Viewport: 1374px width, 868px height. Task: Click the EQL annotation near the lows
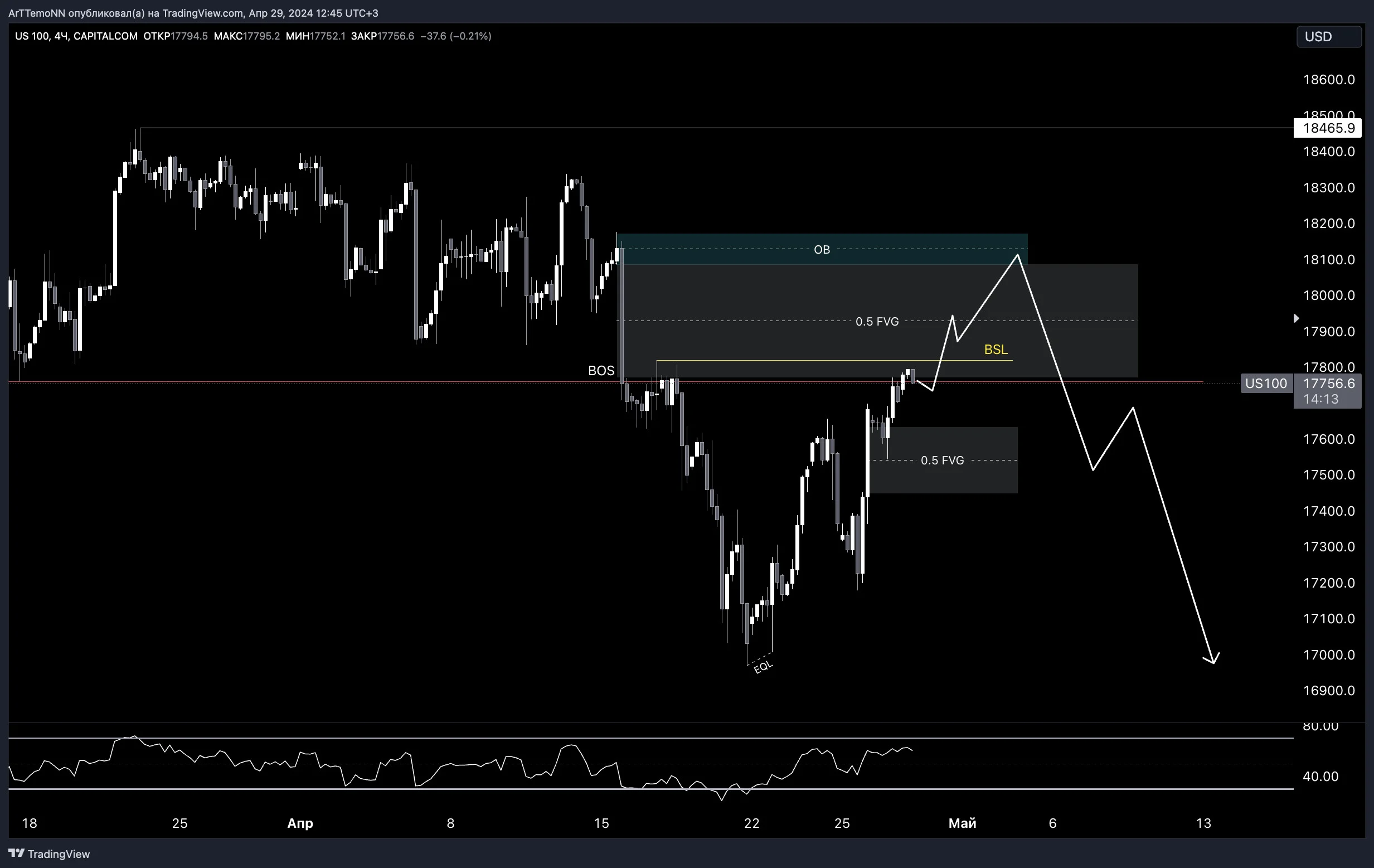point(764,667)
